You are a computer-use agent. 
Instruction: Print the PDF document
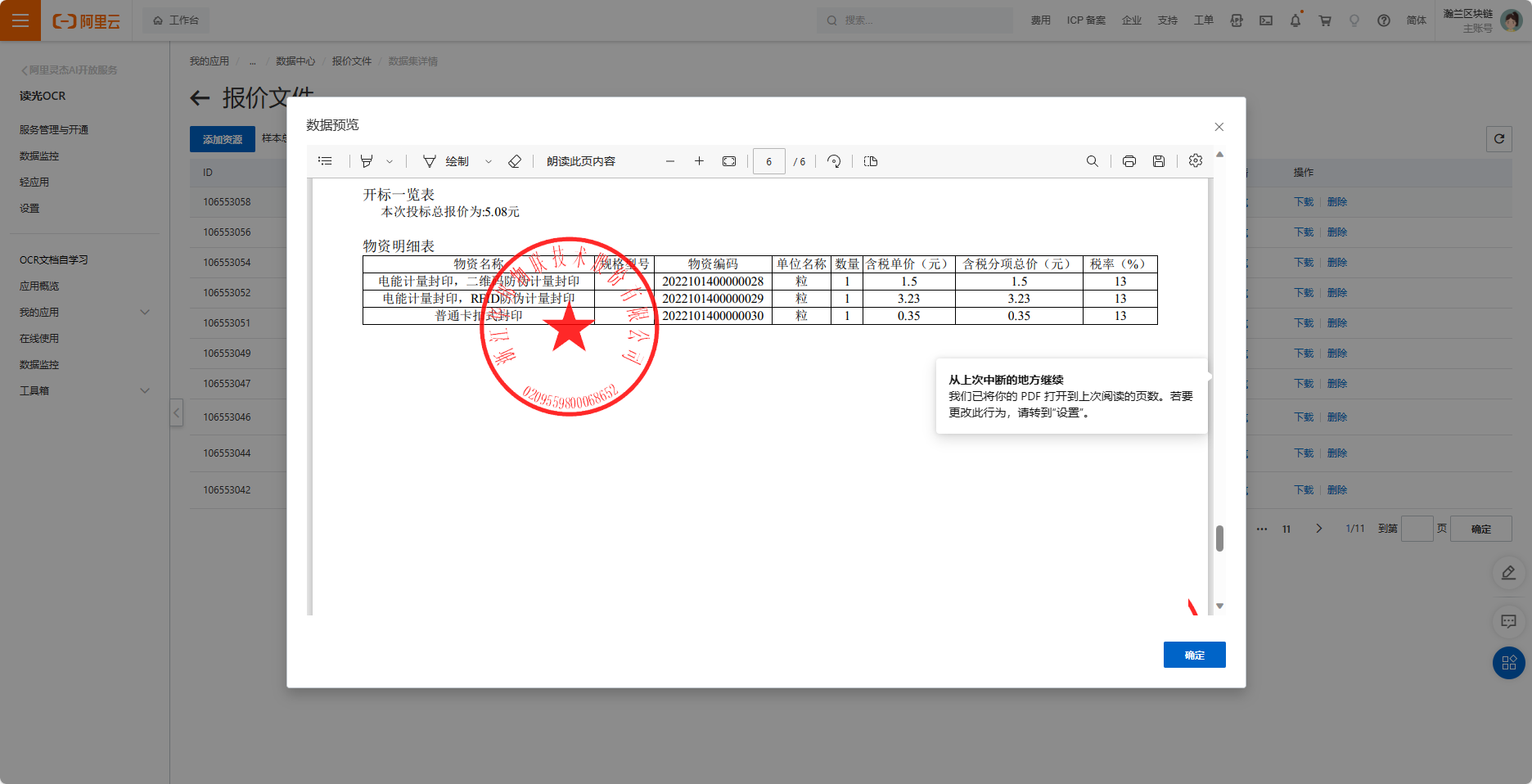1129,161
